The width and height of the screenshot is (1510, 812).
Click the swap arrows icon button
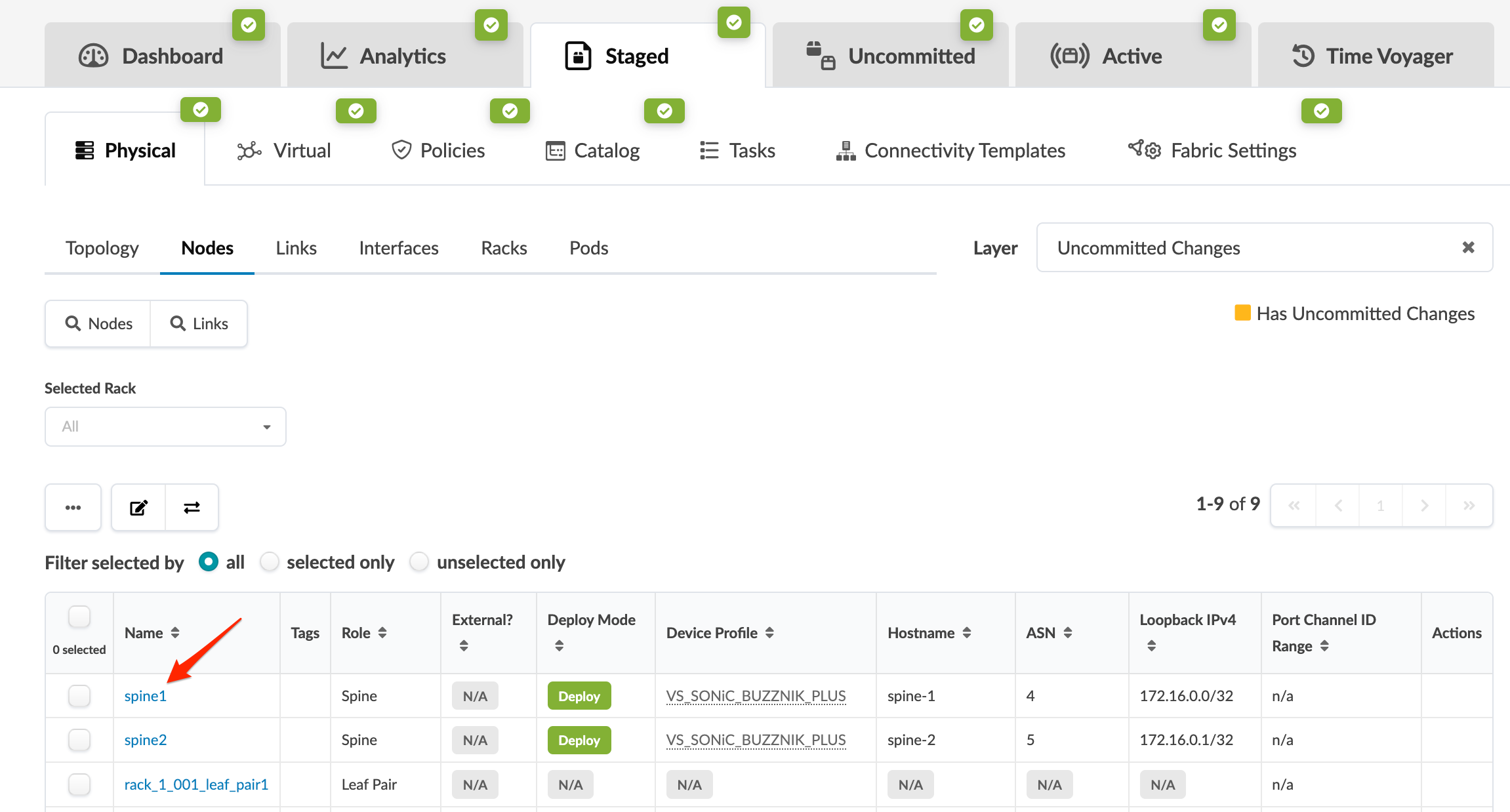pos(192,507)
